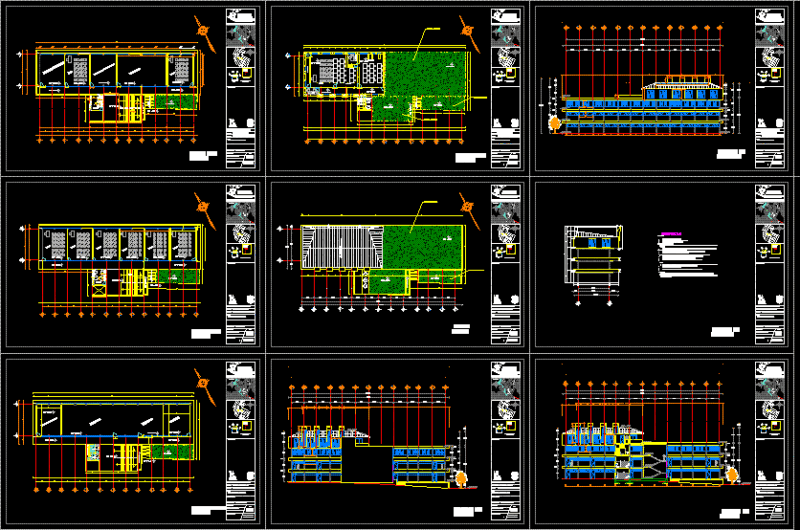Click the location map thumbnail in the top-left title block
This screenshot has height=530, width=800.
[241, 36]
